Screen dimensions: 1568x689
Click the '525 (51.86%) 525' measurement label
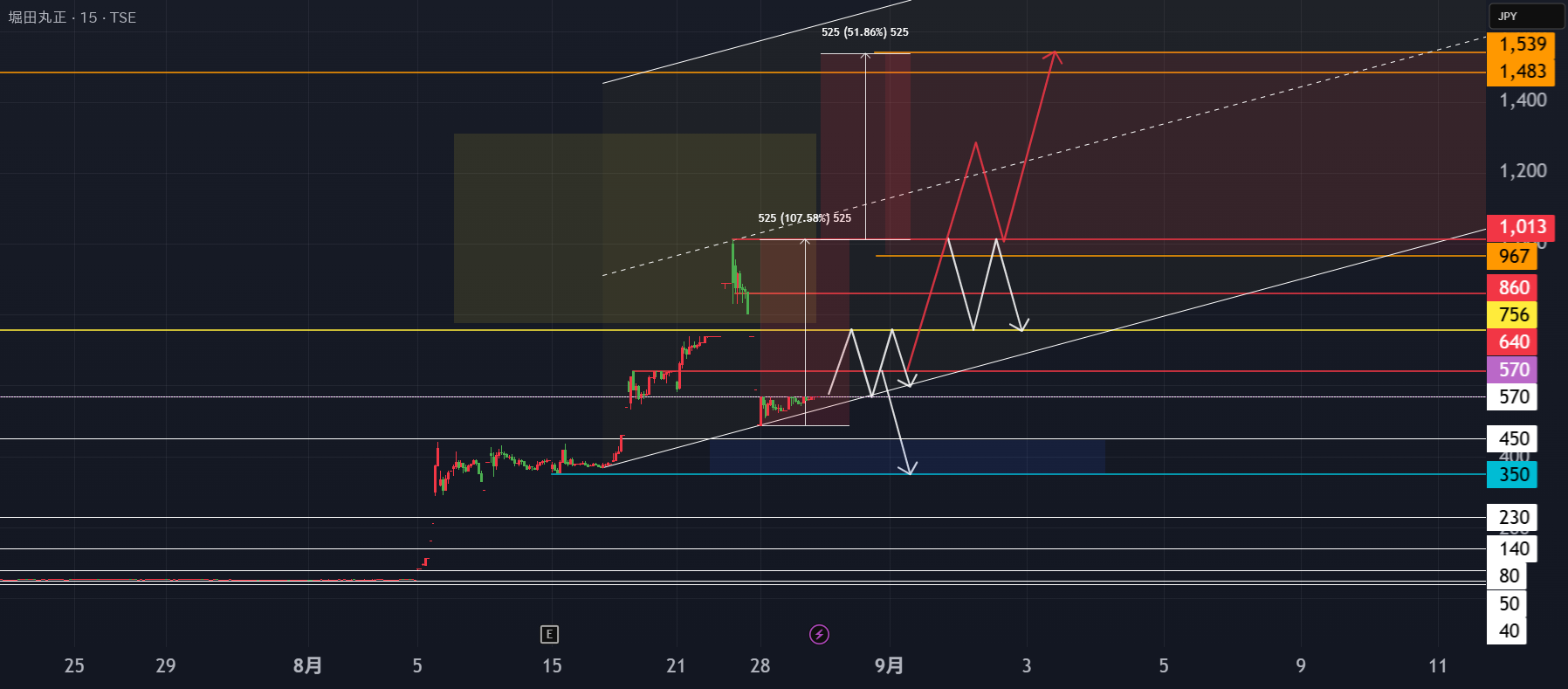(865, 32)
